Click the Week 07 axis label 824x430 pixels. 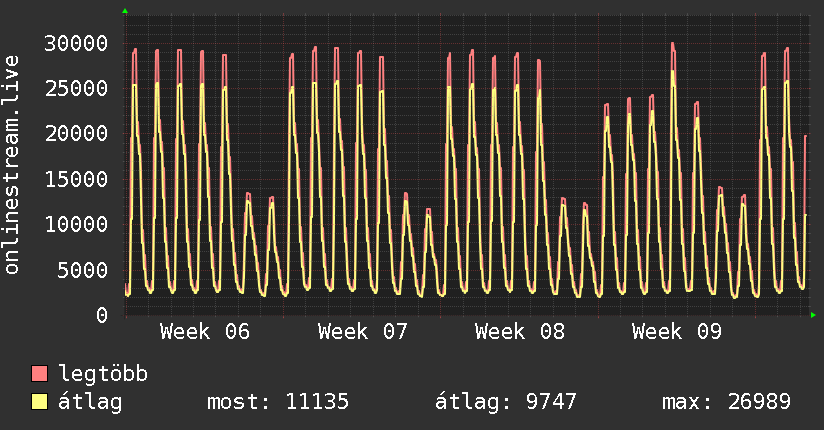(x=362, y=332)
